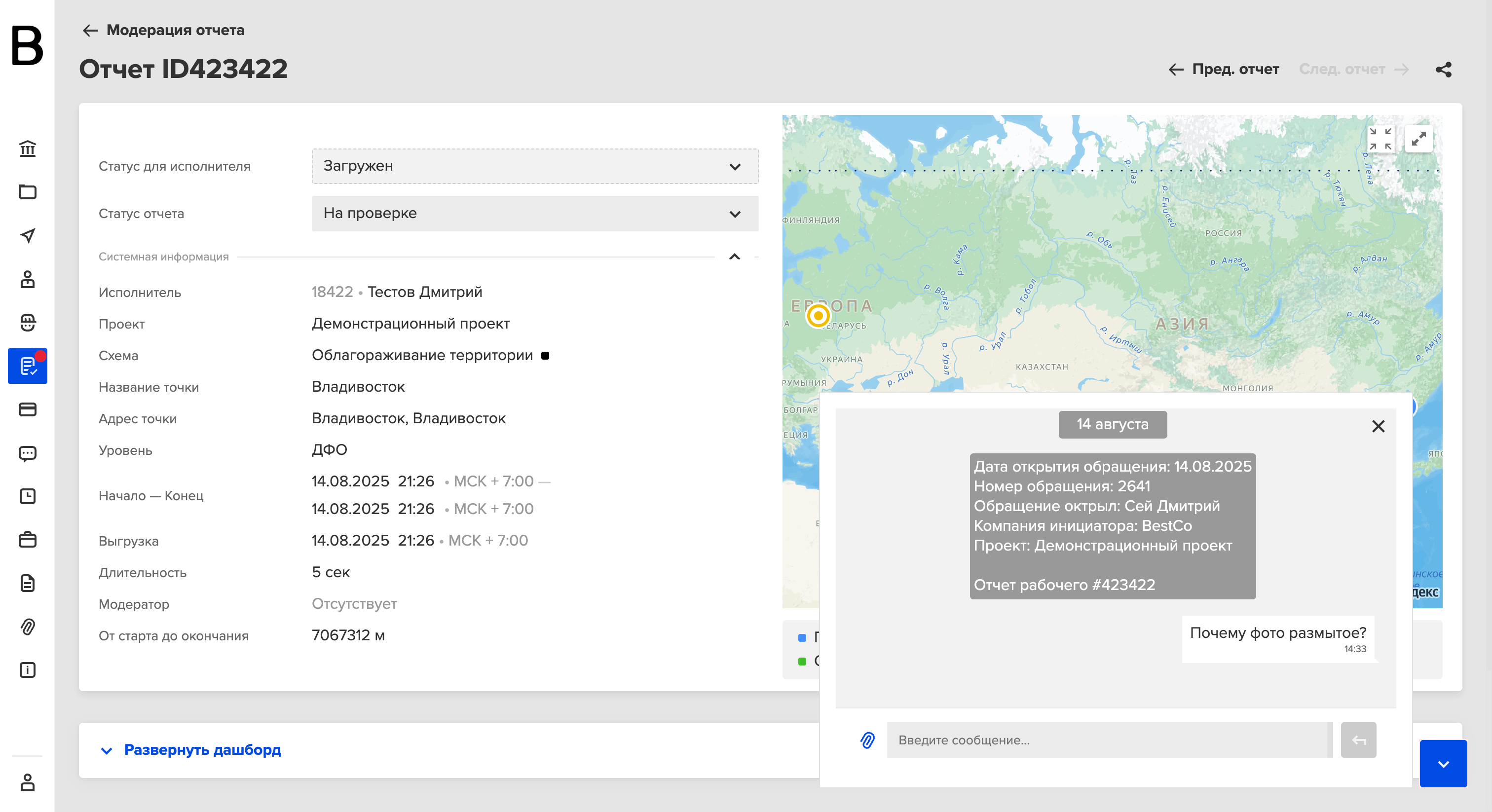The image size is (1492, 812).
Task: Click the black scheme color swatch
Action: pos(544,356)
